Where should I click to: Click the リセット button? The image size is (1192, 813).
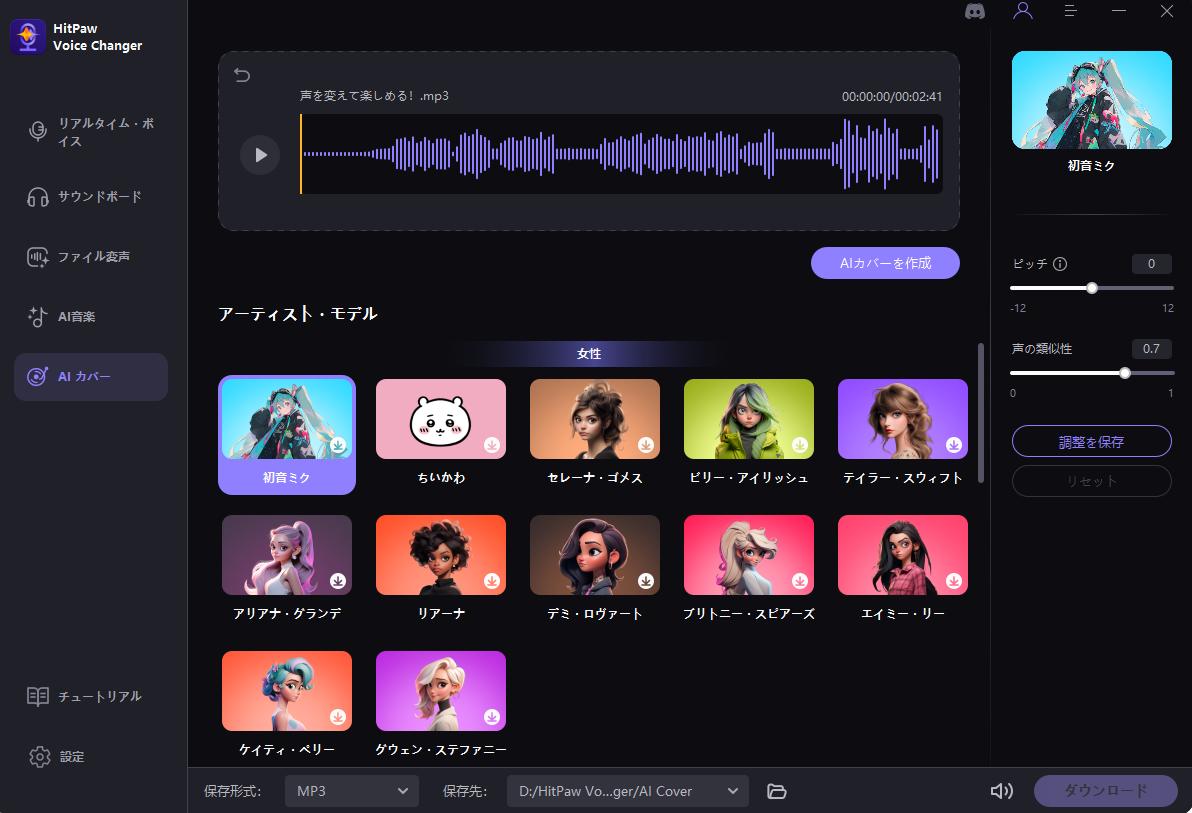(1092, 481)
